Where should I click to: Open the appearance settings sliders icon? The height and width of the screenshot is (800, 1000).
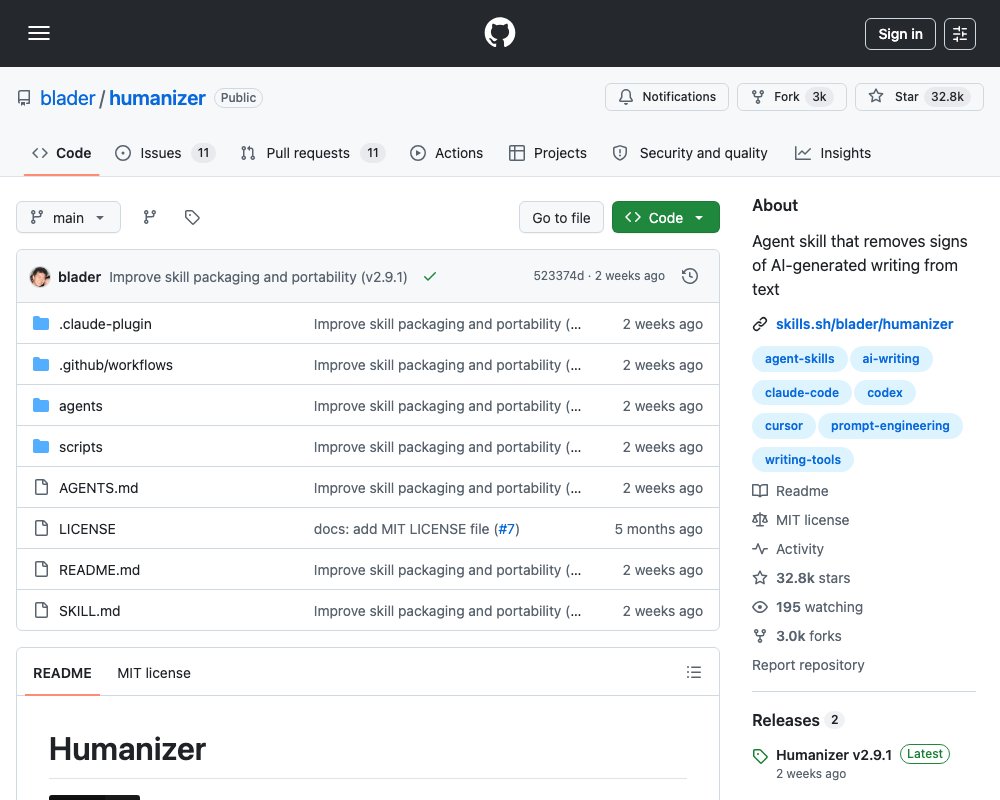960,34
